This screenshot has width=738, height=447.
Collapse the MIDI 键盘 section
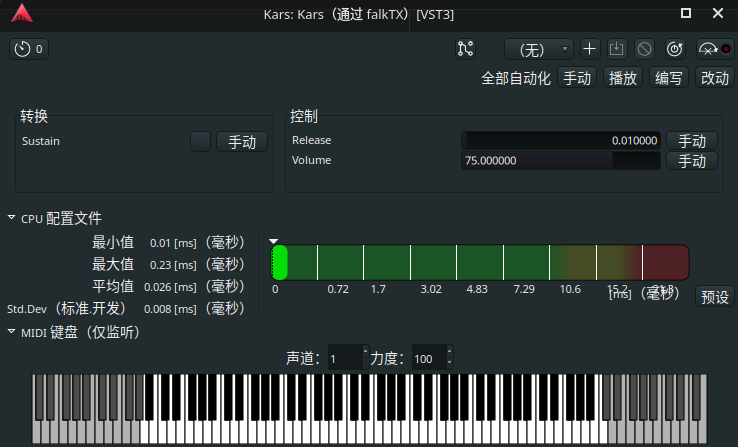tap(12, 331)
